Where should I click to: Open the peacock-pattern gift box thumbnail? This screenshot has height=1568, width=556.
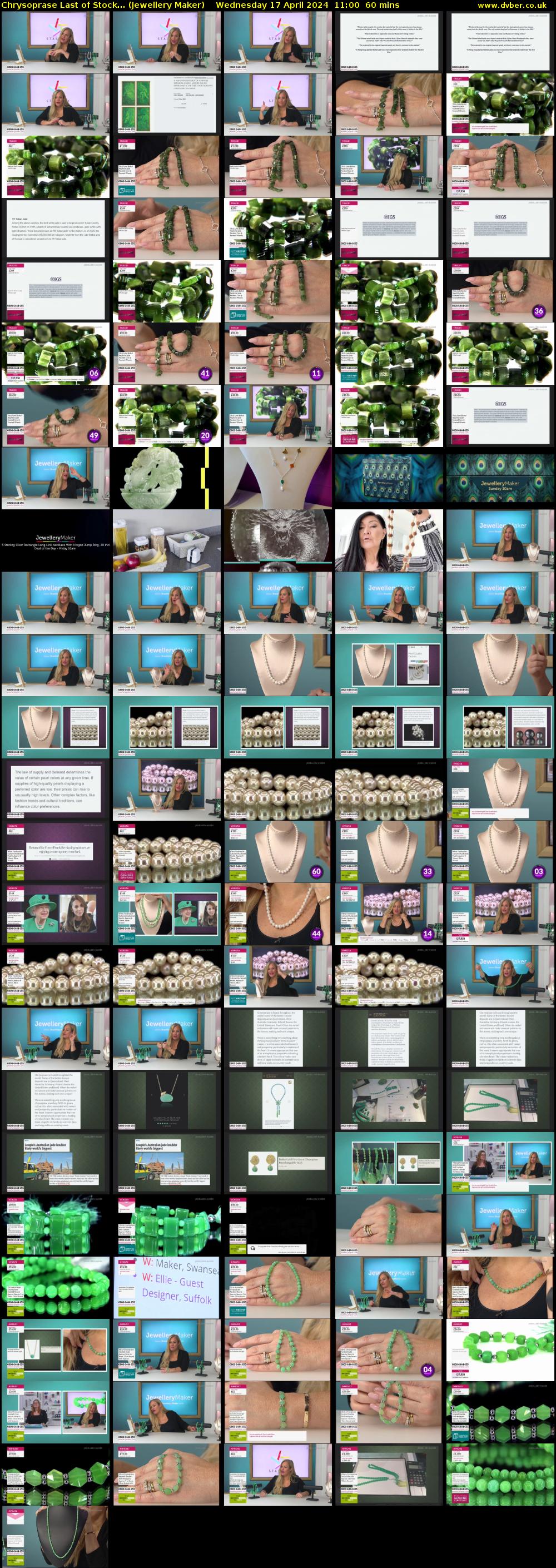pyautogui.click(x=389, y=478)
